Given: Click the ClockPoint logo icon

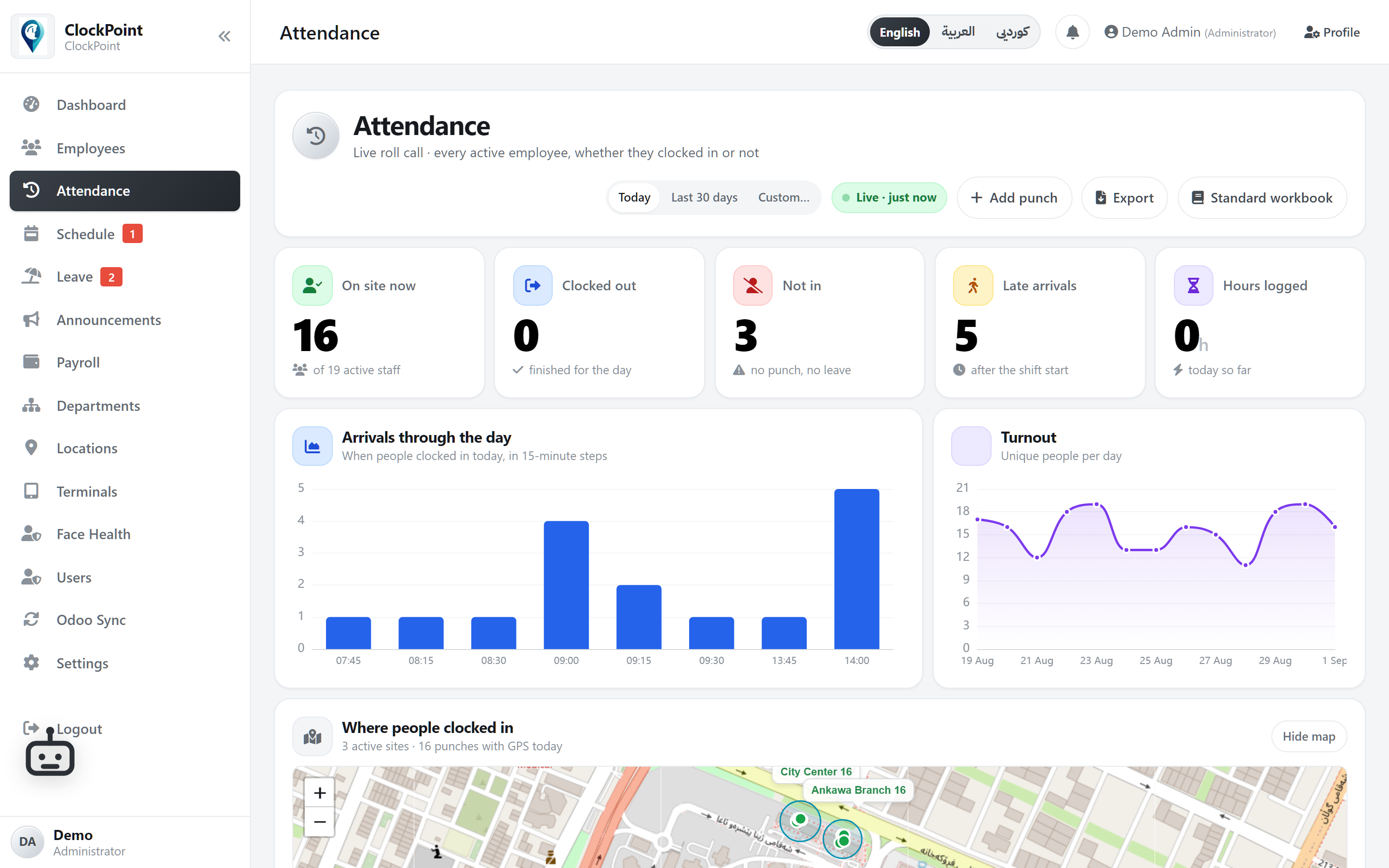Looking at the screenshot, I should coord(33,36).
